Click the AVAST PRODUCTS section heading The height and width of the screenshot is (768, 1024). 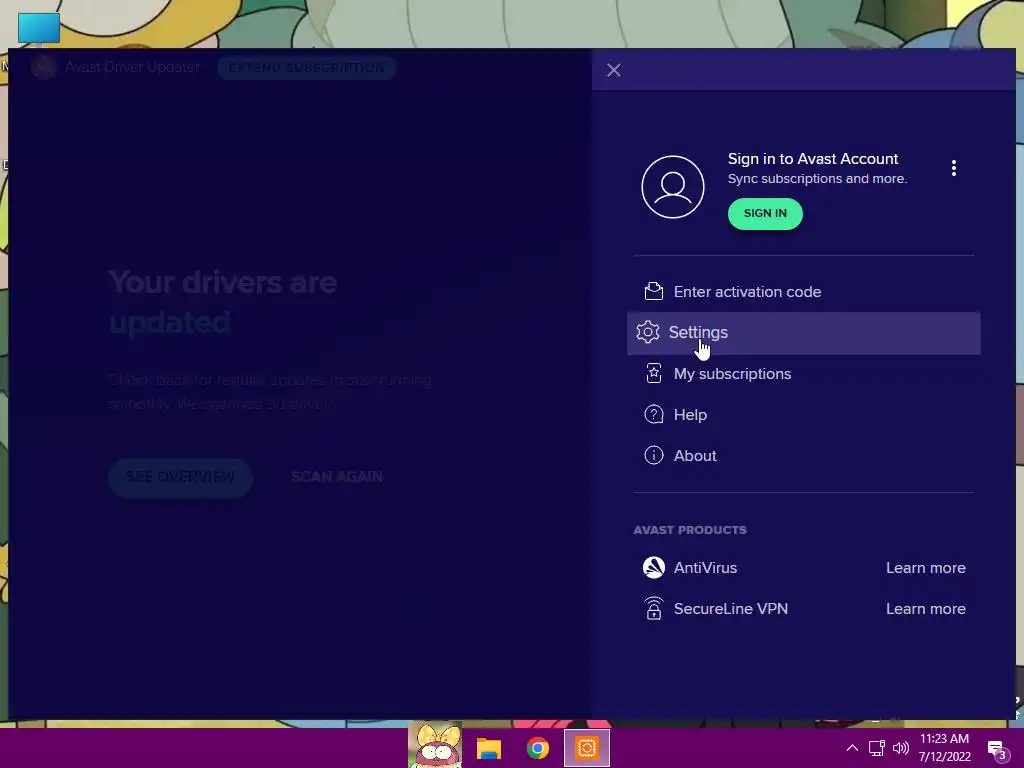point(690,530)
